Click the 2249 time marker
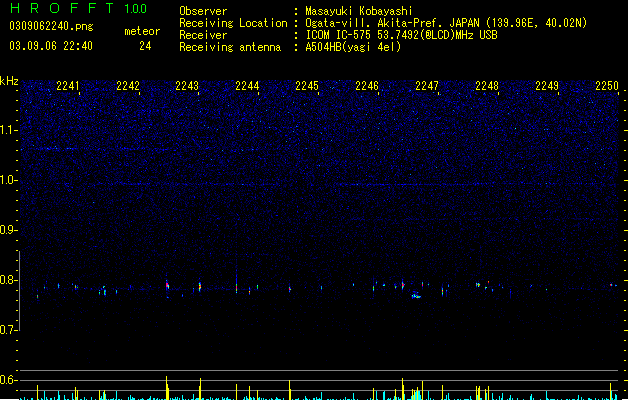The height and width of the screenshot is (400, 629). pyautogui.click(x=547, y=86)
